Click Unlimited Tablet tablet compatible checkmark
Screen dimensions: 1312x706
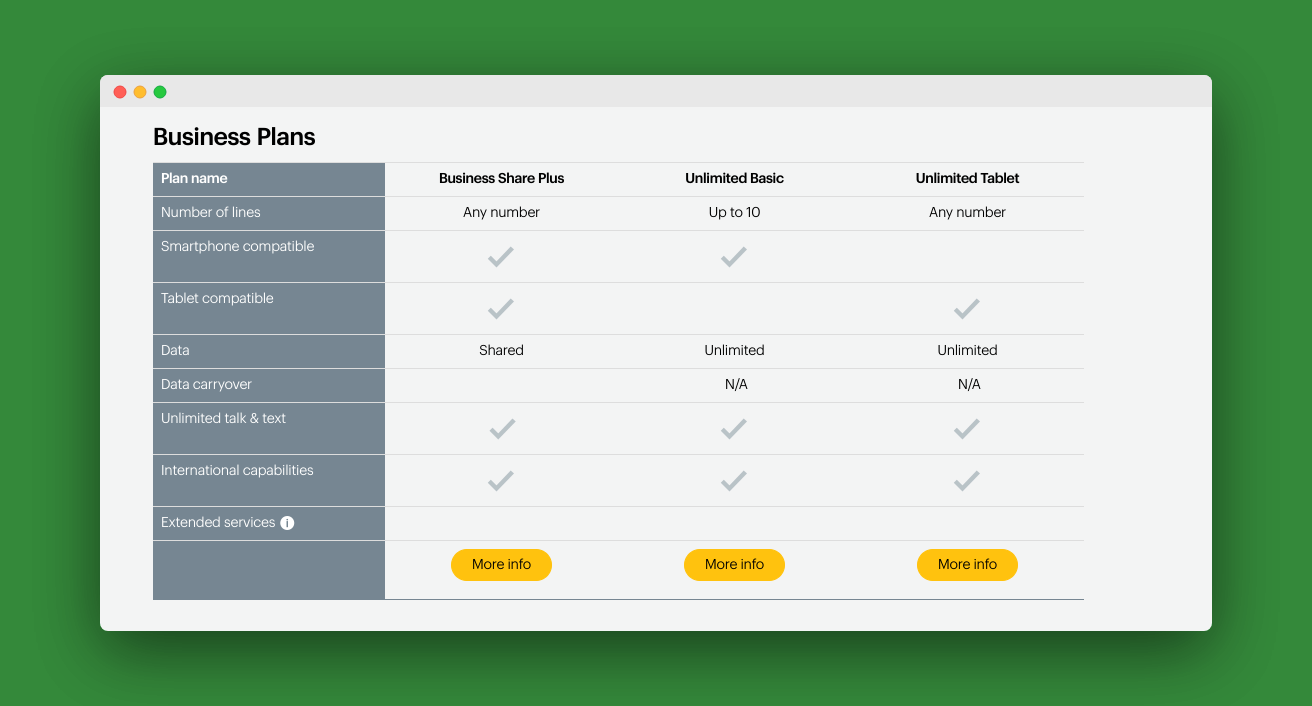pyautogui.click(x=967, y=309)
